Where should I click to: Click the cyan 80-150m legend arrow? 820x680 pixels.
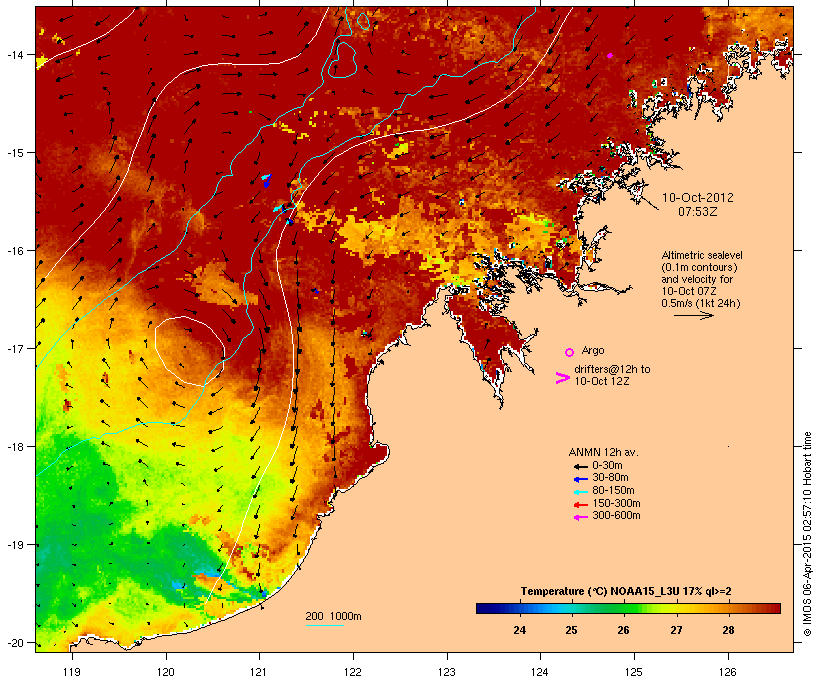(580, 492)
